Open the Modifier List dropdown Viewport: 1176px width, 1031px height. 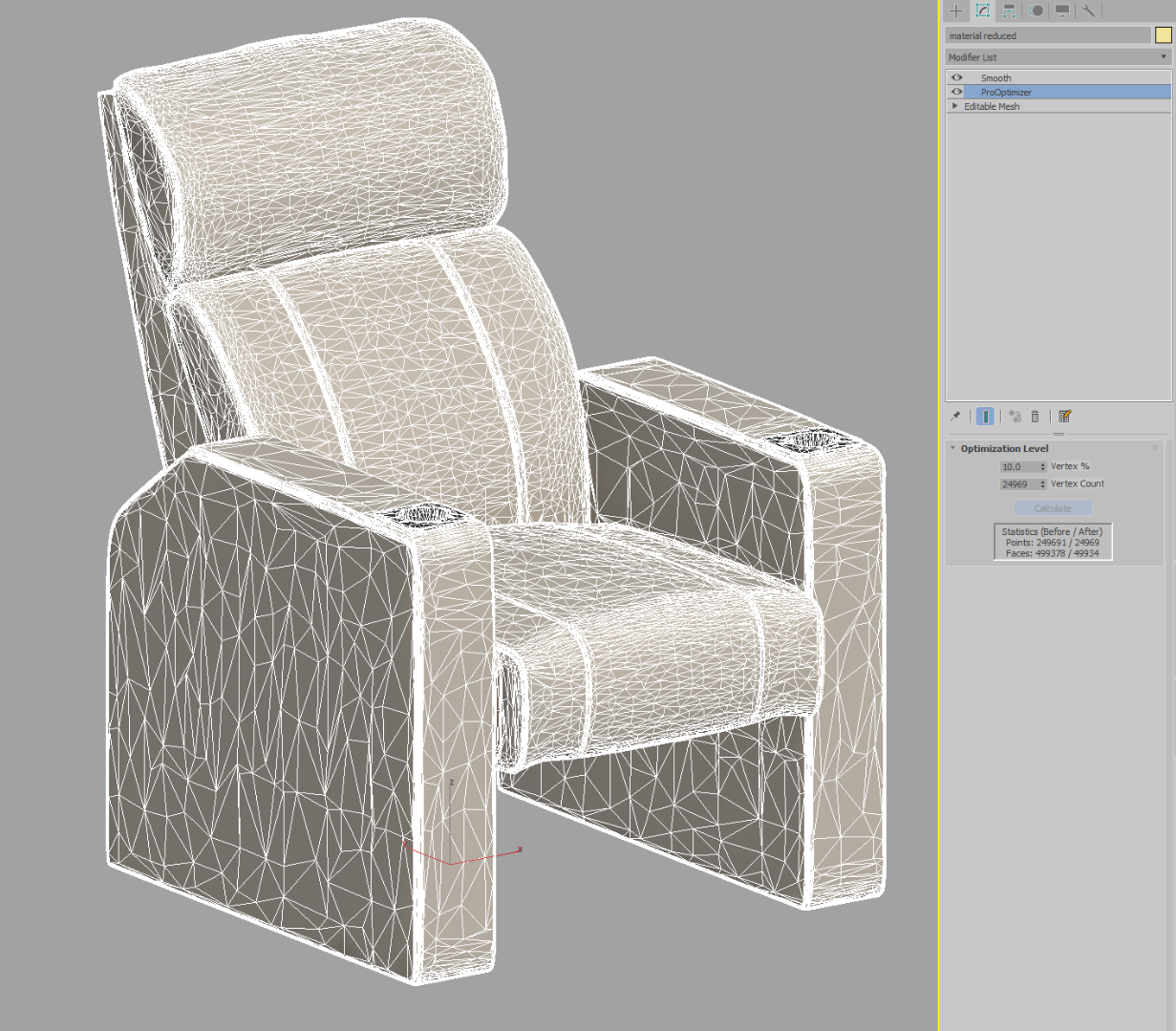(x=1058, y=57)
